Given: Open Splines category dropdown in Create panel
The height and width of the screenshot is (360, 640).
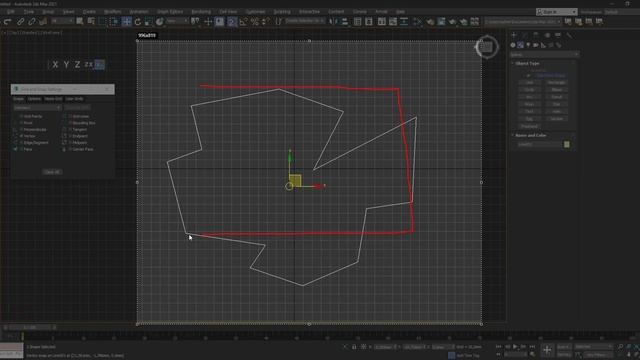Looking at the screenshot, I should [544, 54].
